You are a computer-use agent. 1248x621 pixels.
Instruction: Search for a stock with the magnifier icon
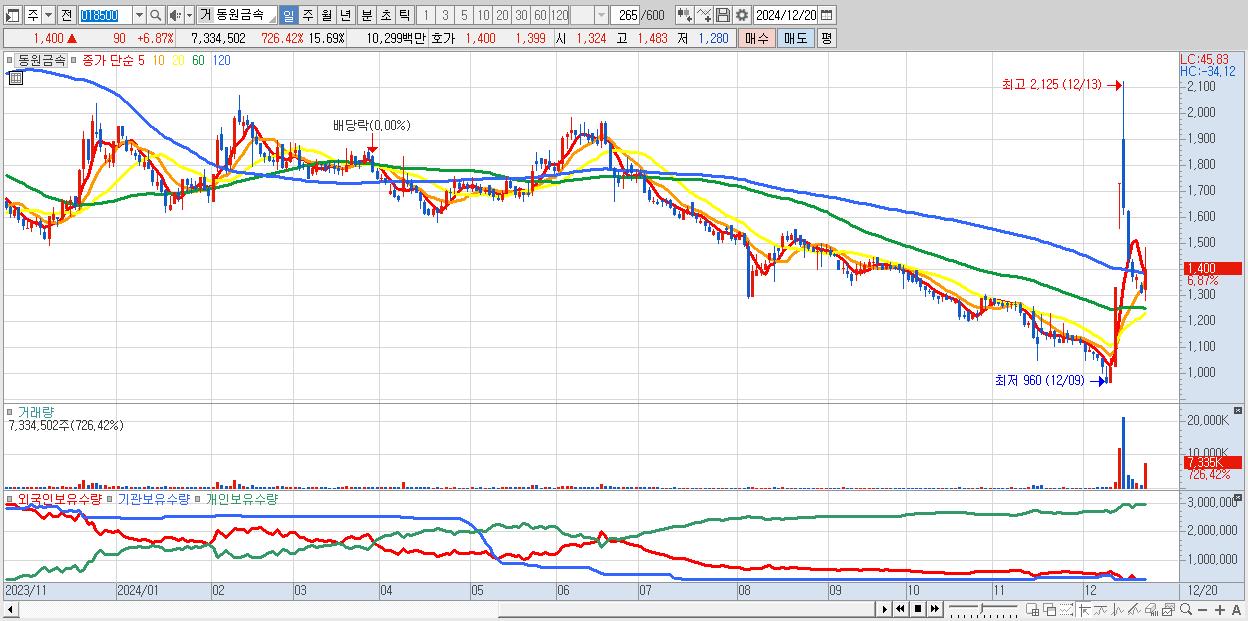point(156,15)
